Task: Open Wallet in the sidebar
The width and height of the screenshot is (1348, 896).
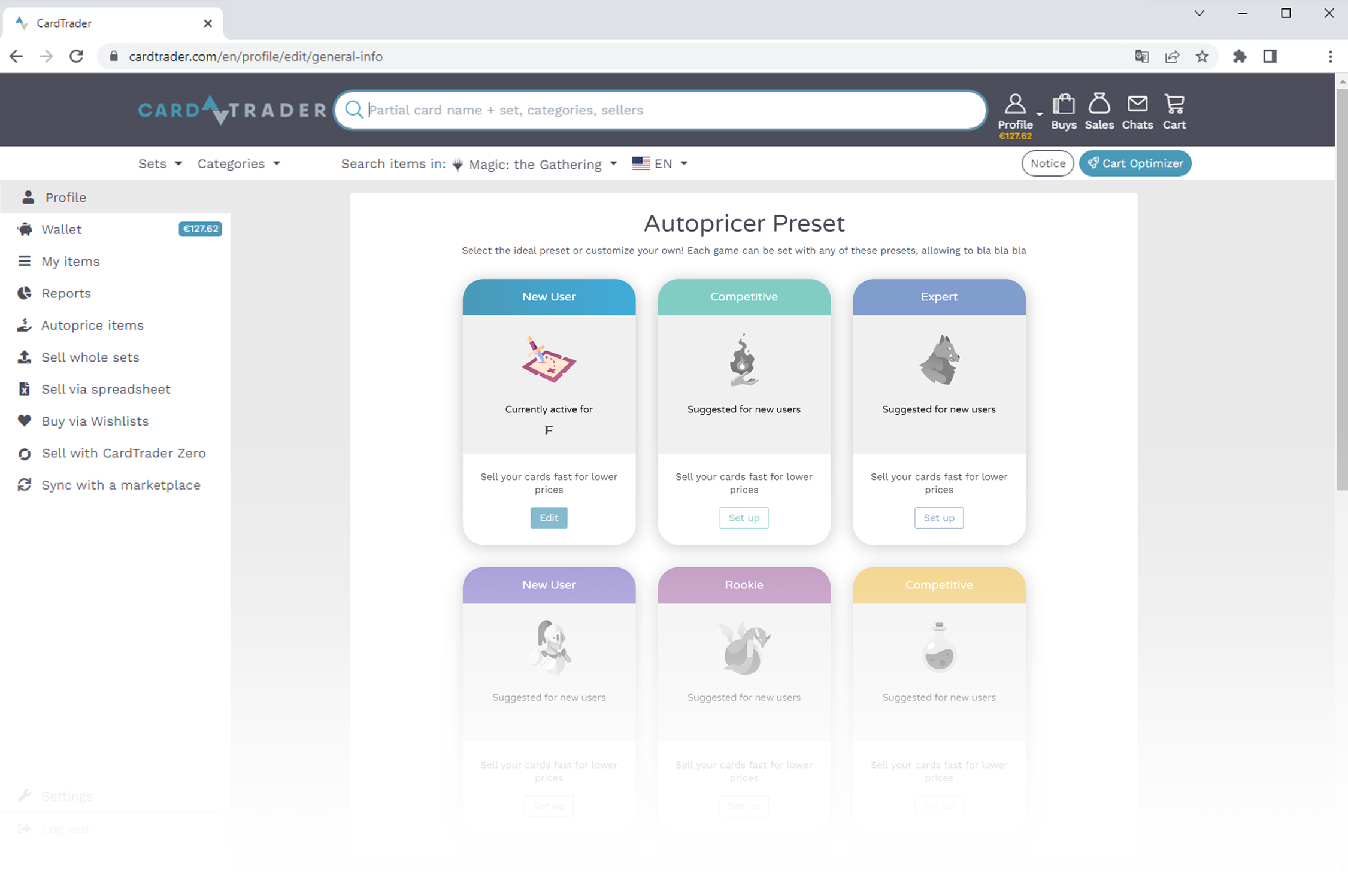Action: [x=61, y=229]
